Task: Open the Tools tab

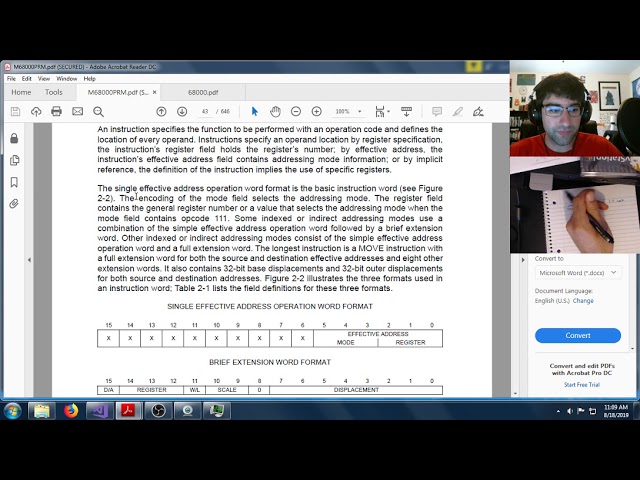Action: 53,92
